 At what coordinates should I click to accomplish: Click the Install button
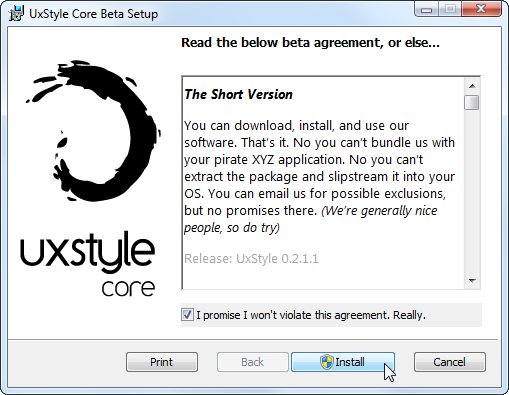coord(343,362)
